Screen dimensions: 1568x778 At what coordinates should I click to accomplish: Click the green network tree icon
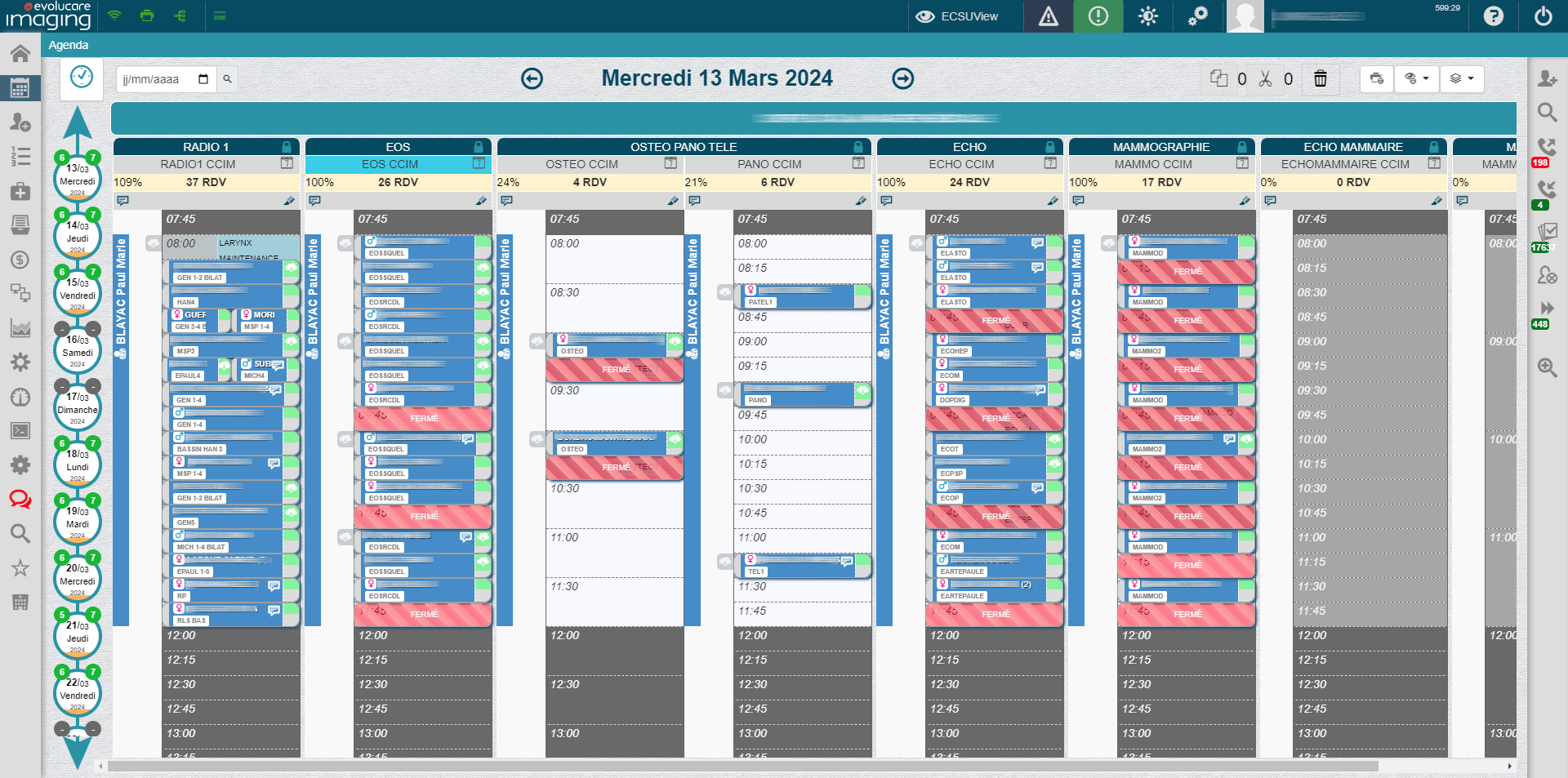tap(180, 16)
